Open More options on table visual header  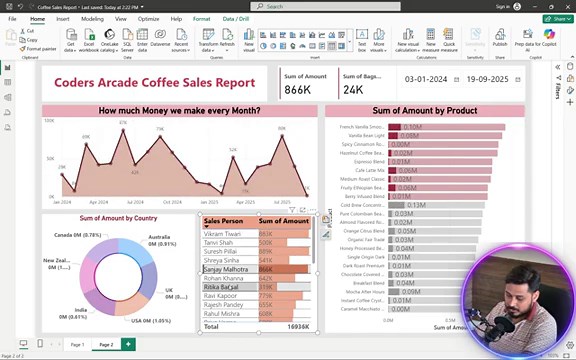[x=313, y=210]
